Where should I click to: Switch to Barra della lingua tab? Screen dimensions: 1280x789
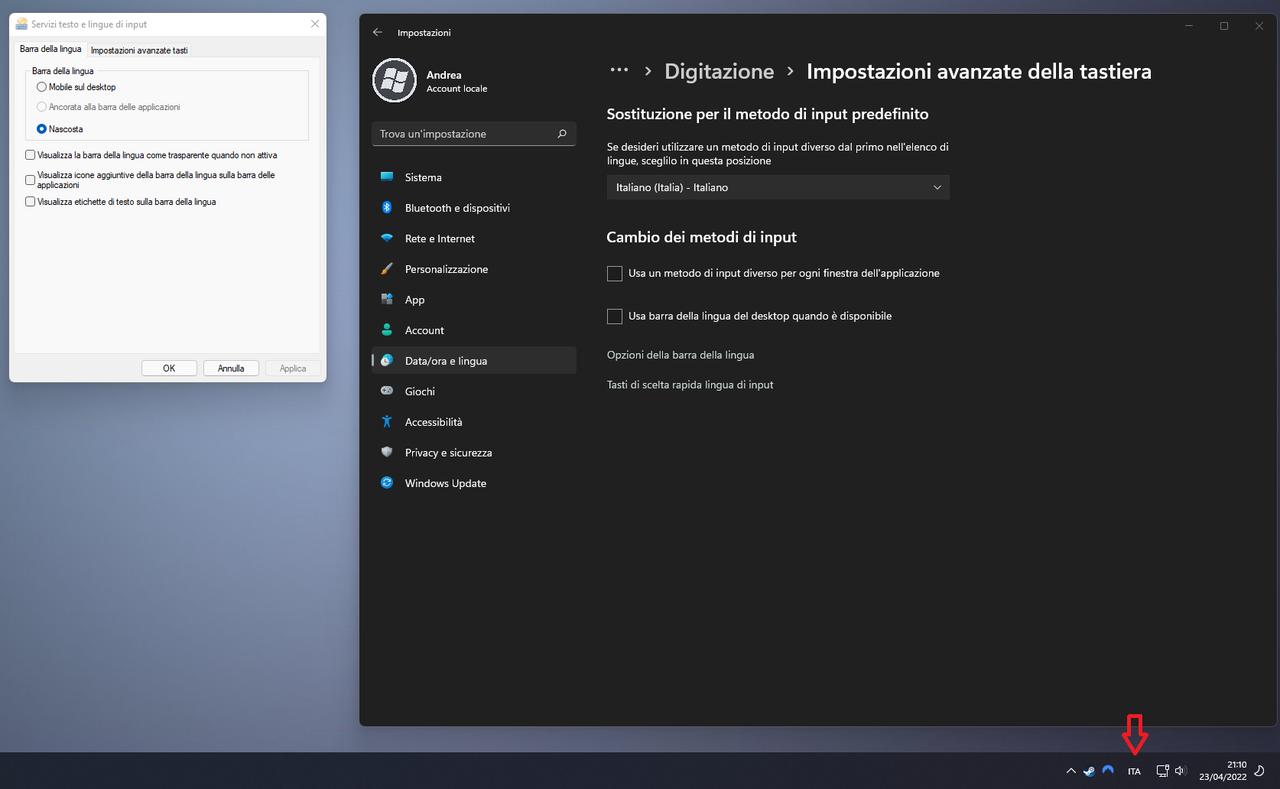(50, 49)
